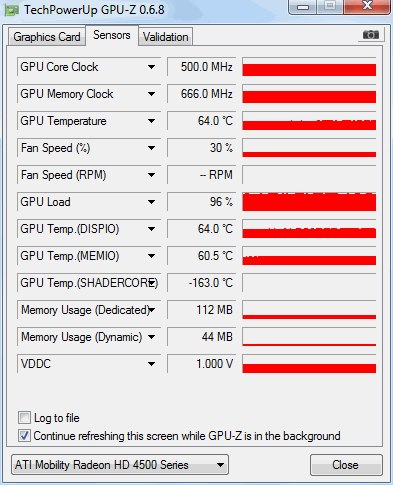Screen dimensions: 393x485
Task: Select the Sensors tab
Action: (112, 35)
